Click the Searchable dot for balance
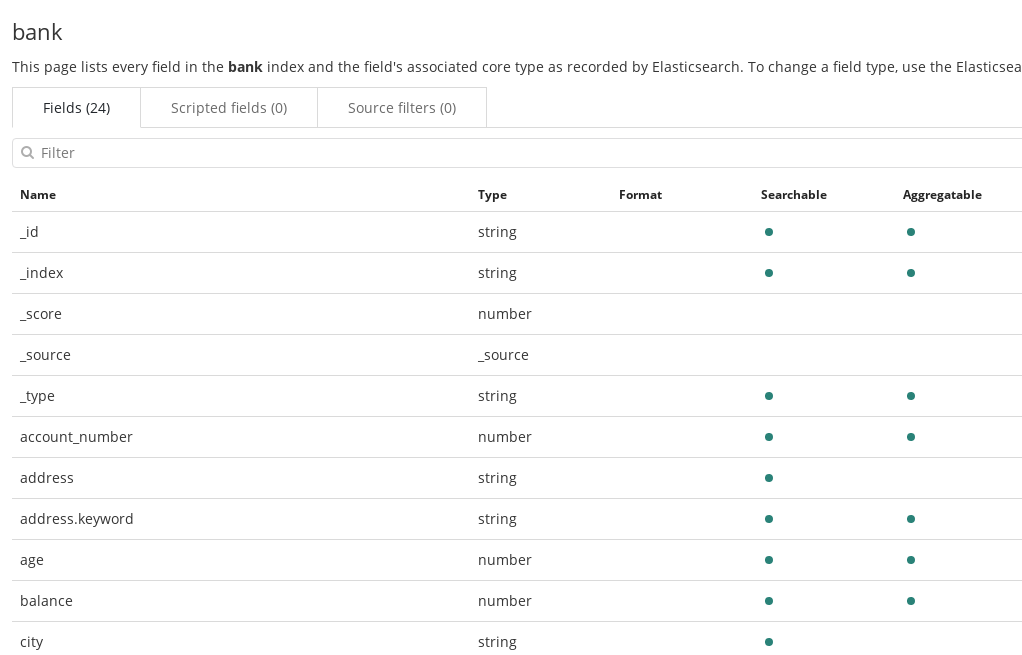Image resolution: width=1022 pixels, height=655 pixels. point(769,602)
